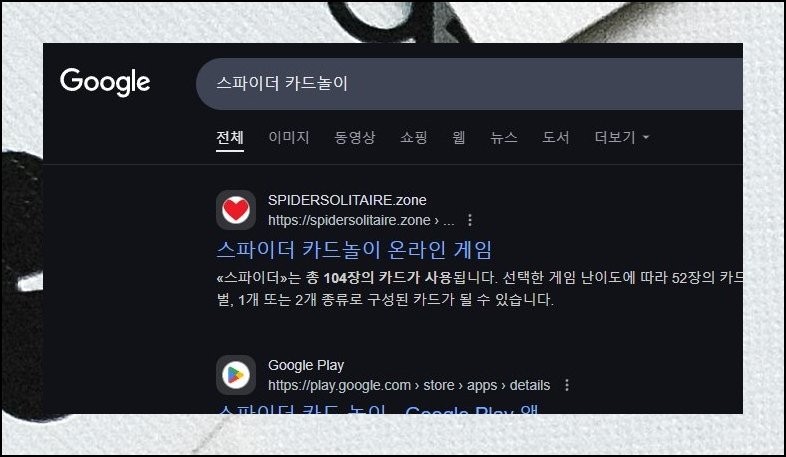The height and width of the screenshot is (457, 786).
Task: Expand the 더보기 dropdown
Action: coord(622,137)
